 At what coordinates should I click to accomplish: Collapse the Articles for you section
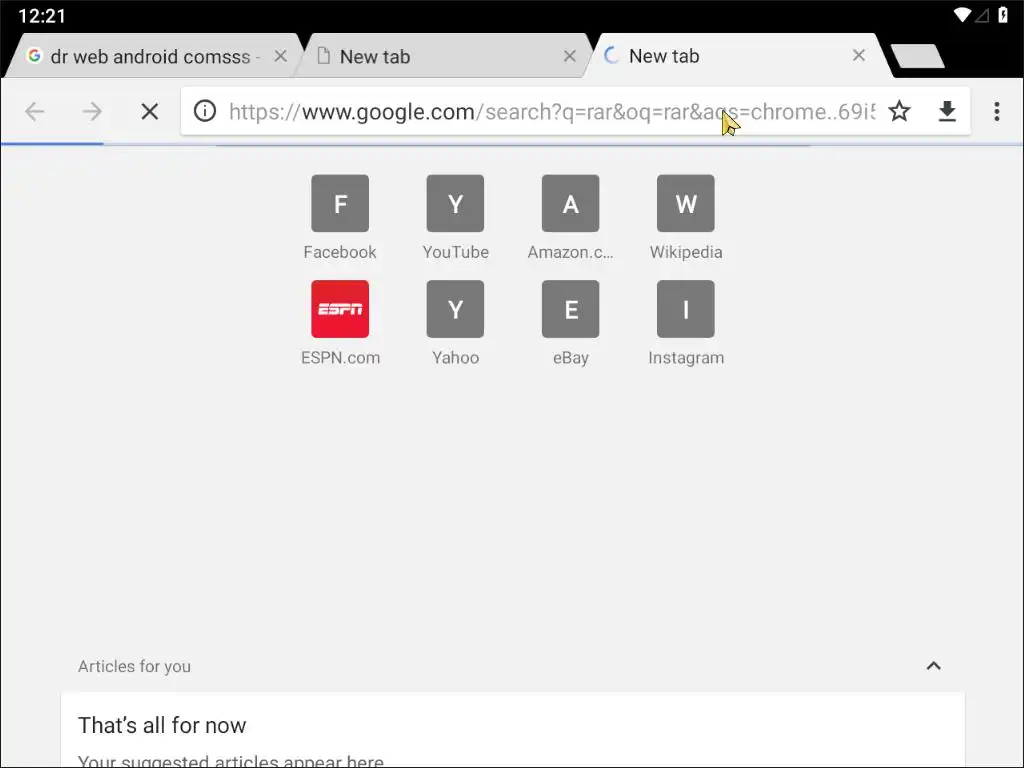pos(934,666)
